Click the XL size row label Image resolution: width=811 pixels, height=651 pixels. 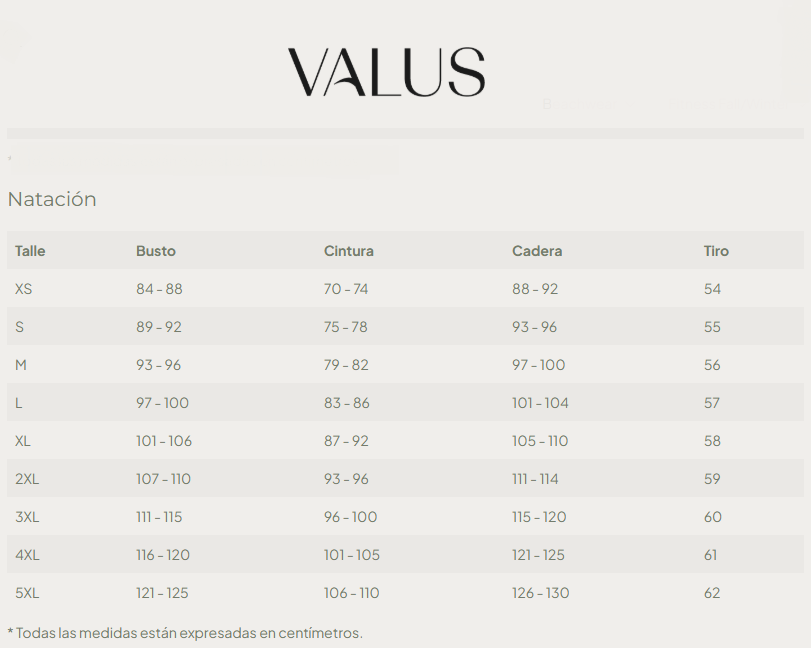pyautogui.click(x=23, y=441)
